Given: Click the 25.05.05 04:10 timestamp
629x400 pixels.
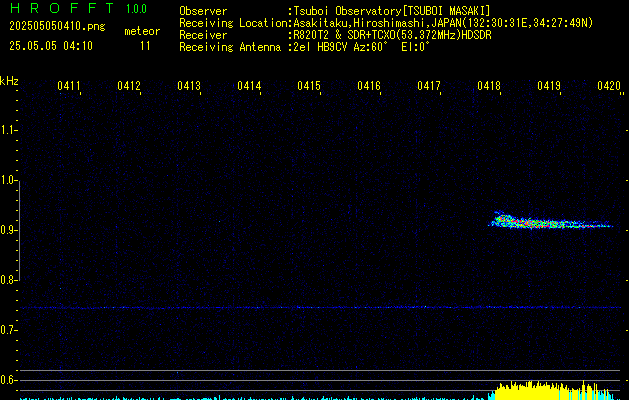Looking at the screenshot, I should [51, 46].
